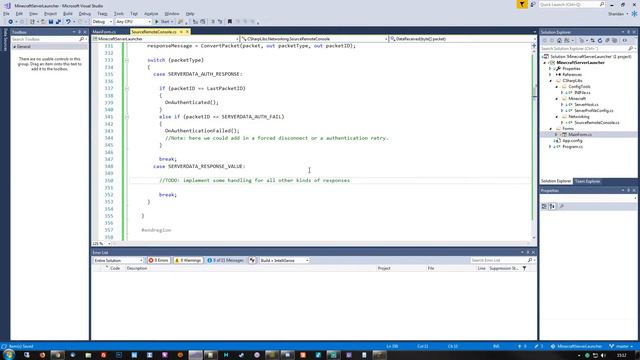Click Sync with Active Document icon
The height and width of the screenshot is (360, 640).
click(x=592, y=40)
